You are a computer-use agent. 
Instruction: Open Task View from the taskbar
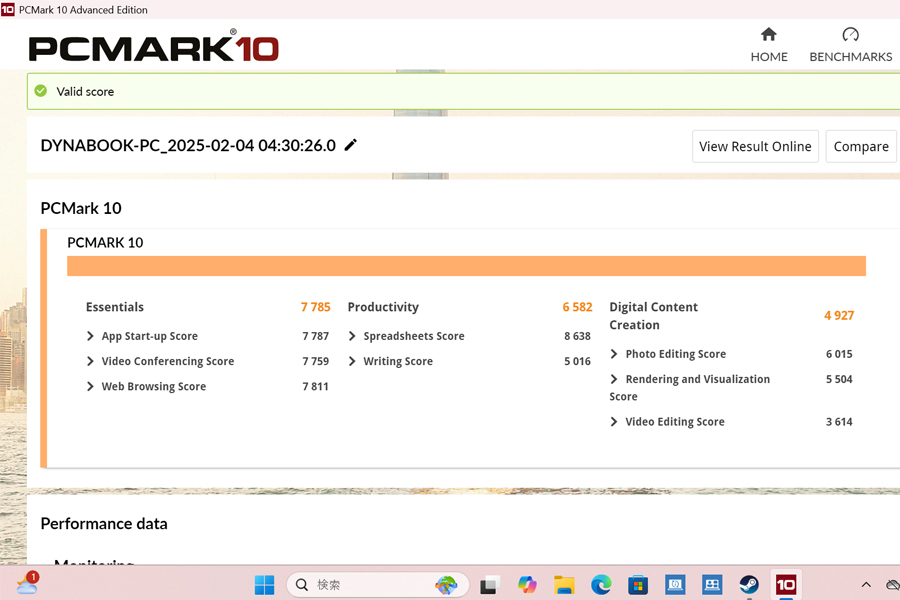(490, 585)
